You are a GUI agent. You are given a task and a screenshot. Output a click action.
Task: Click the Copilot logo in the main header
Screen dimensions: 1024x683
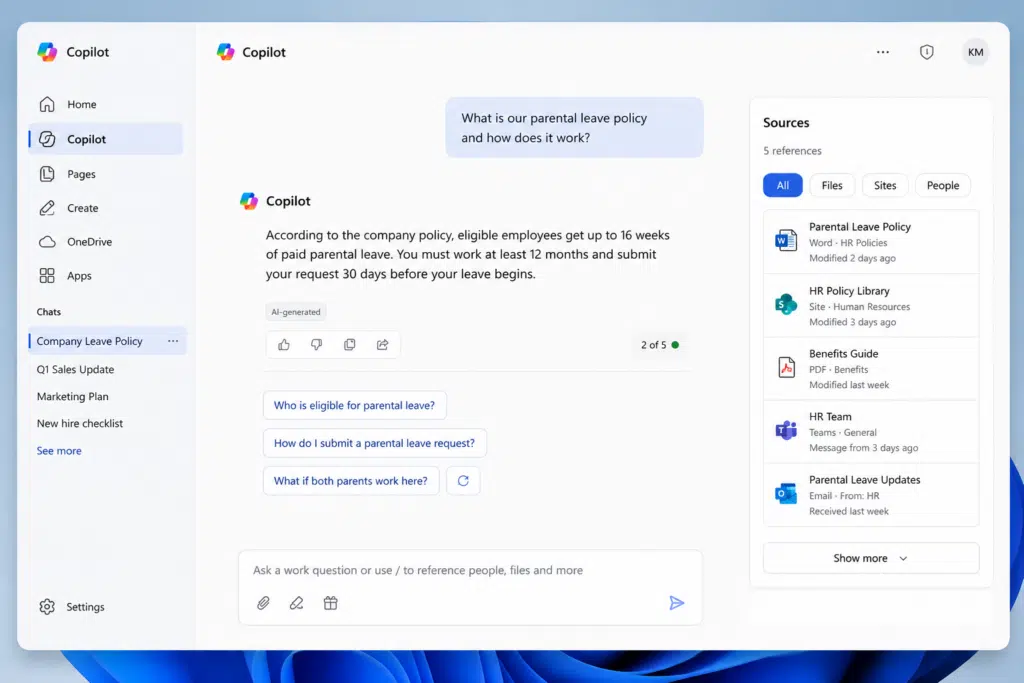pyautogui.click(x=225, y=52)
